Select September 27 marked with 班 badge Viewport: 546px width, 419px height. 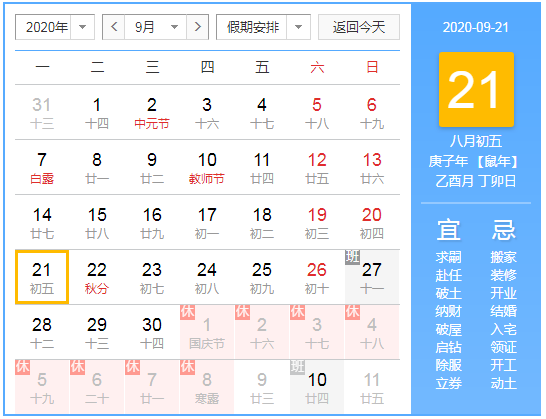point(372,277)
